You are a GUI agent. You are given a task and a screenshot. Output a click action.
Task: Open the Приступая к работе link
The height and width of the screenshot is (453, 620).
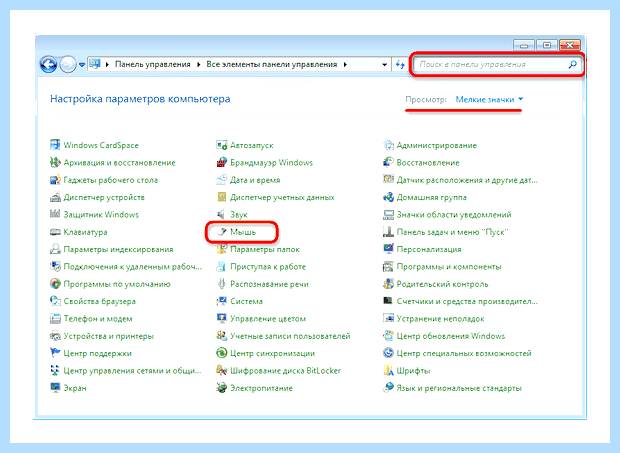point(268,267)
